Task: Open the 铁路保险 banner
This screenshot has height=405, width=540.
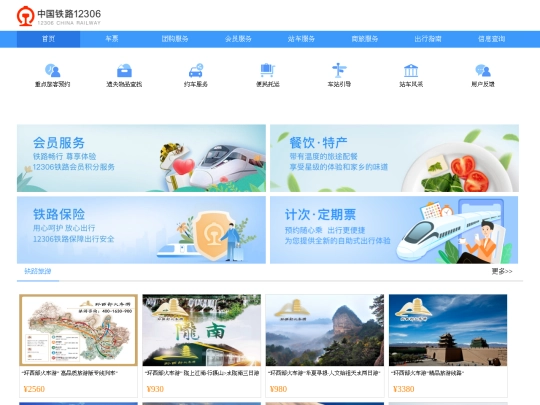Action: pyautogui.click(x=141, y=230)
